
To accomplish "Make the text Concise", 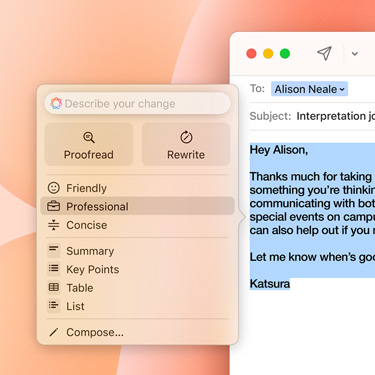I will click(137, 225).
